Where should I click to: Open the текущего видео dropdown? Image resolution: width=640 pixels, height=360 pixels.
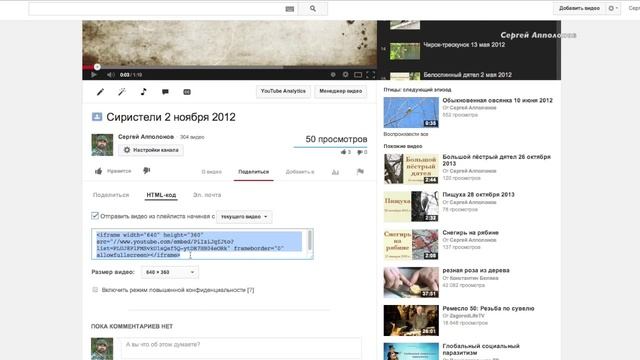[x=244, y=217]
